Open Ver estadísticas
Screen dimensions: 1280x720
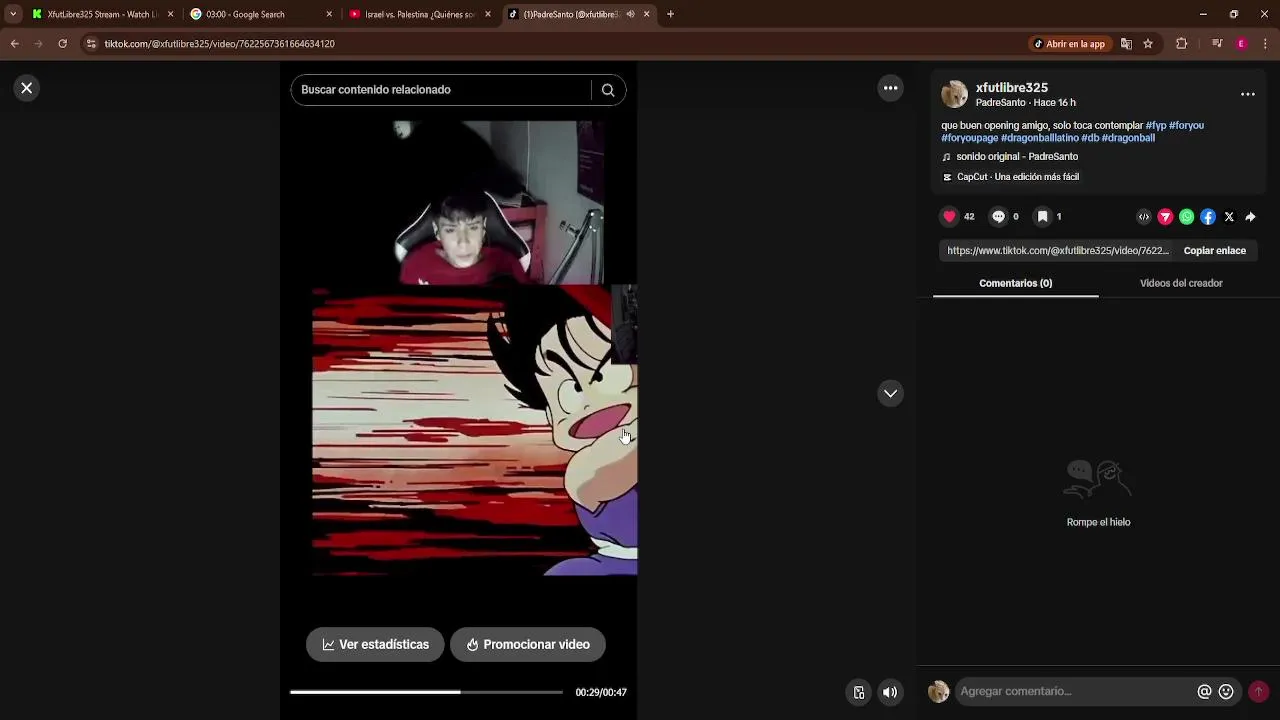[375, 645]
